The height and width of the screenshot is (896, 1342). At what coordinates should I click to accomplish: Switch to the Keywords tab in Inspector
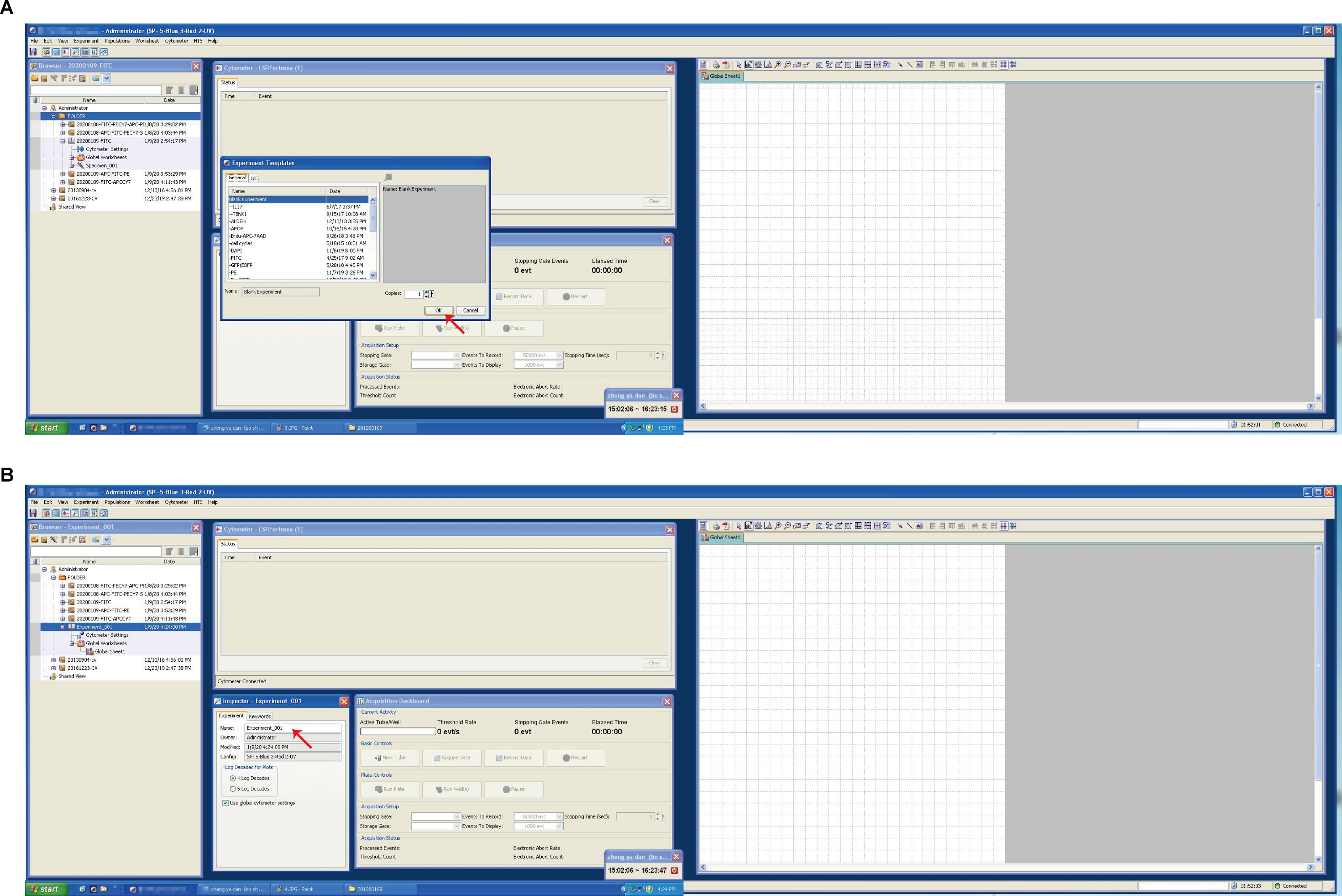point(259,716)
